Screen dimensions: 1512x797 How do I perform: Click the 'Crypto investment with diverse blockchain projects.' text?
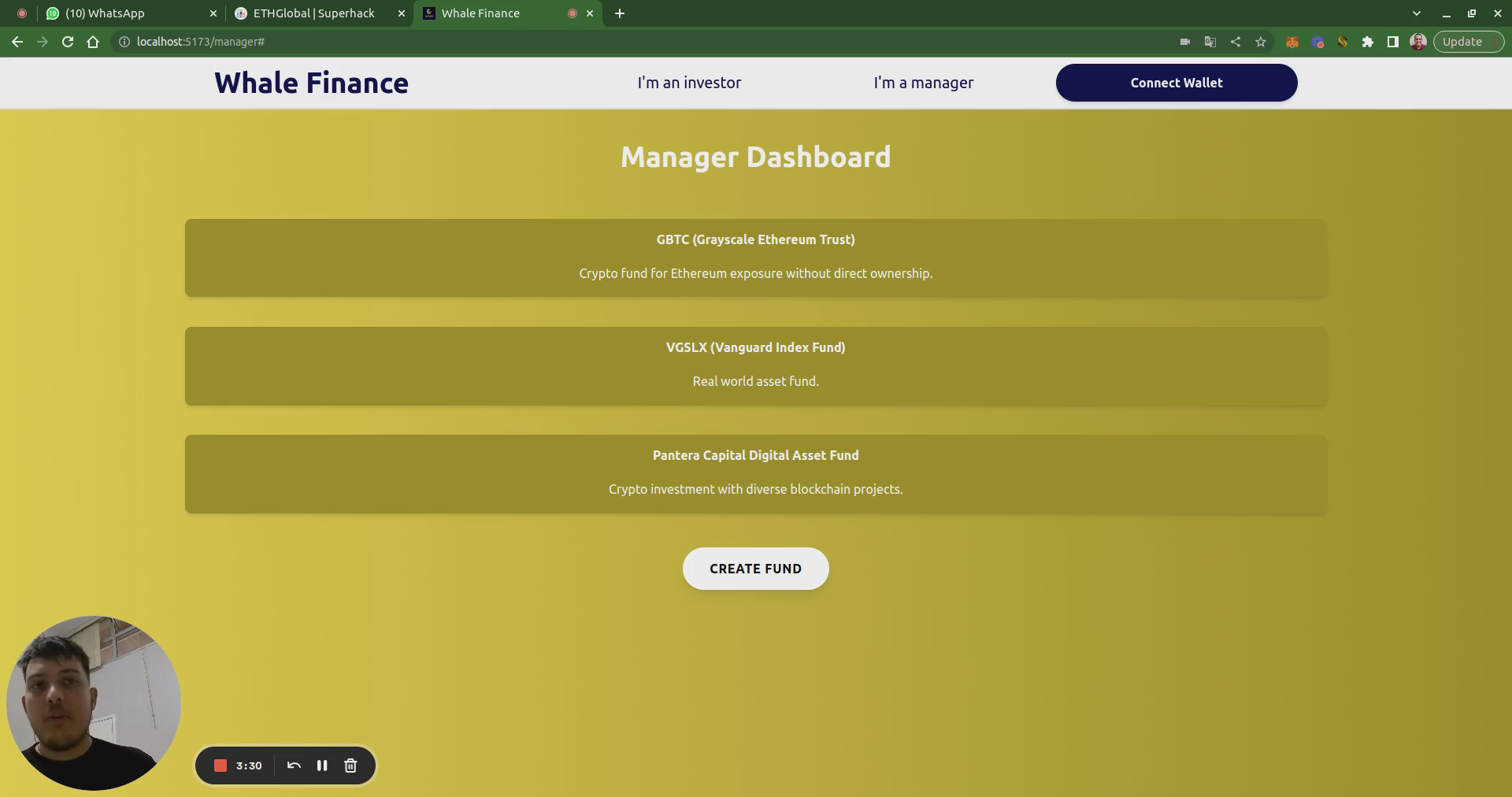tap(756, 489)
